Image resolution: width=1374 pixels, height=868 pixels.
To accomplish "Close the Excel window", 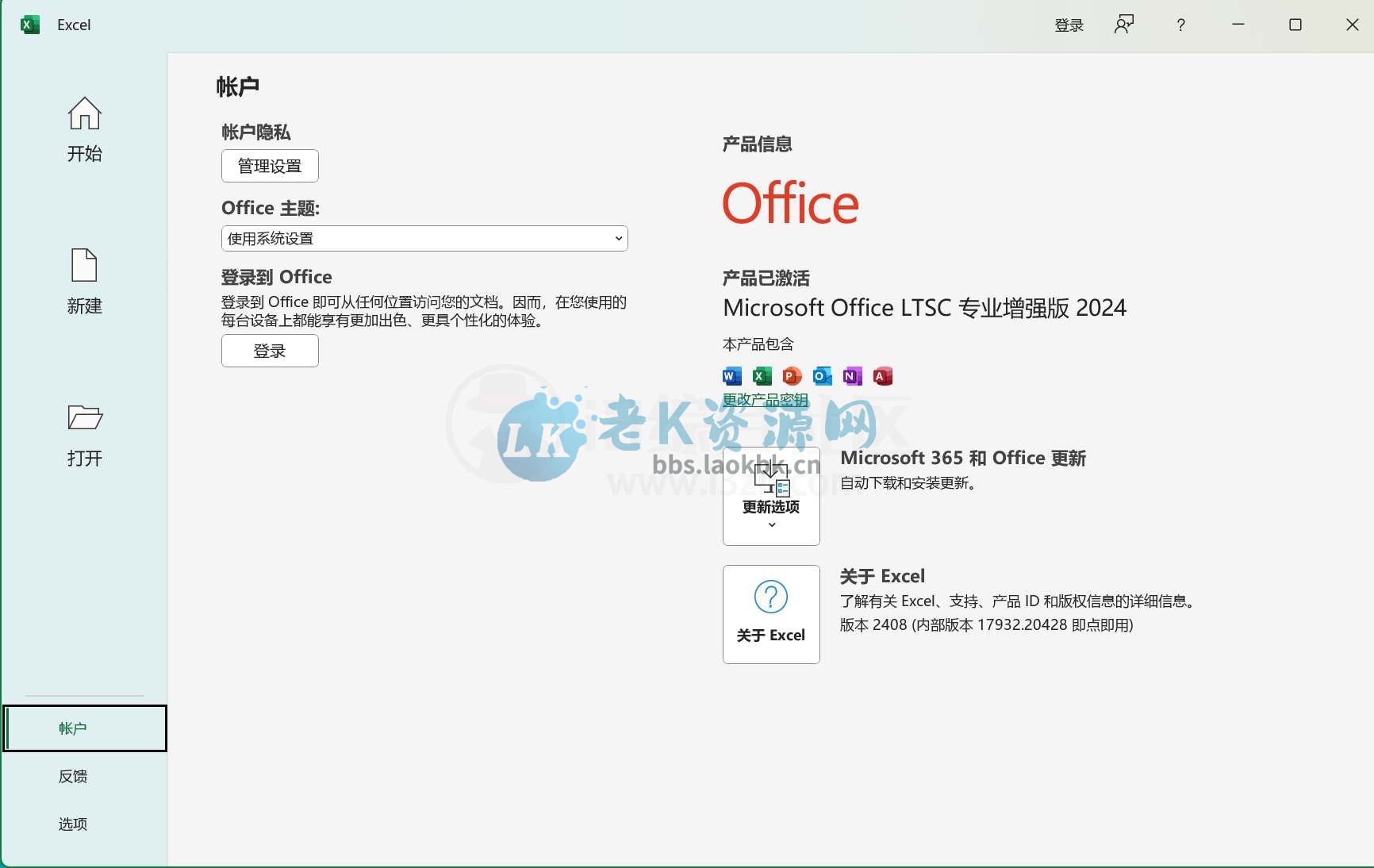I will (x=1353, y=25).
